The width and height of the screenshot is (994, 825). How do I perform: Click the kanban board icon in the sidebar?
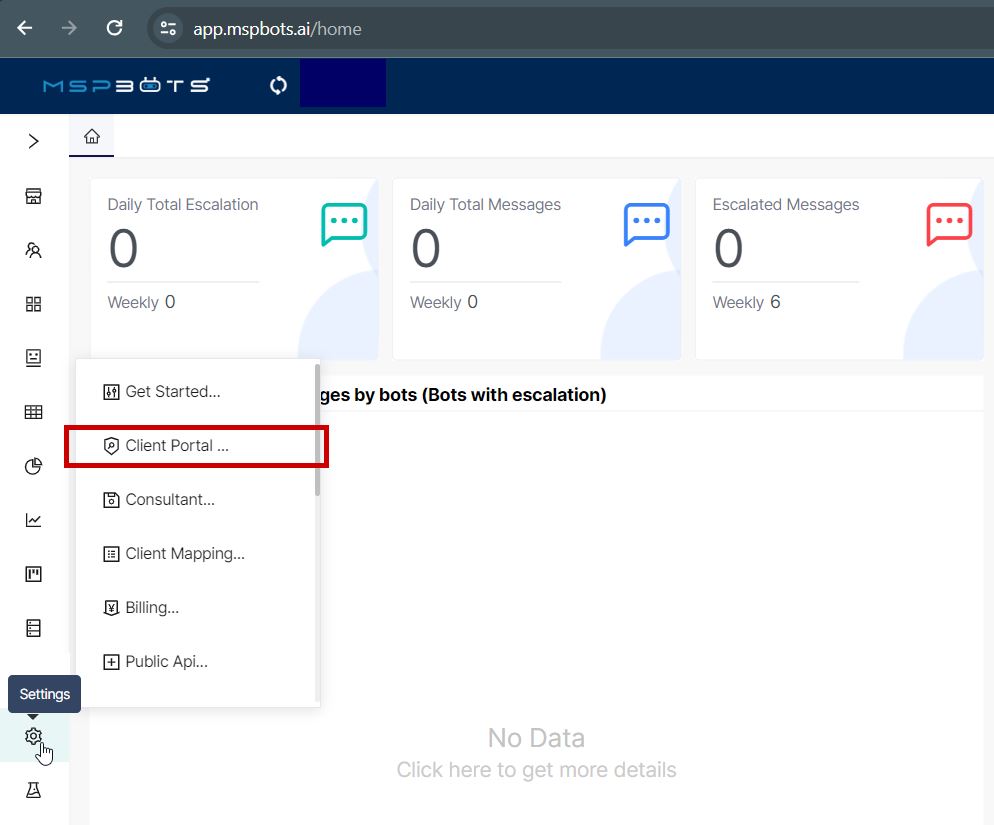pyautogui.click(x=34, y=574)
